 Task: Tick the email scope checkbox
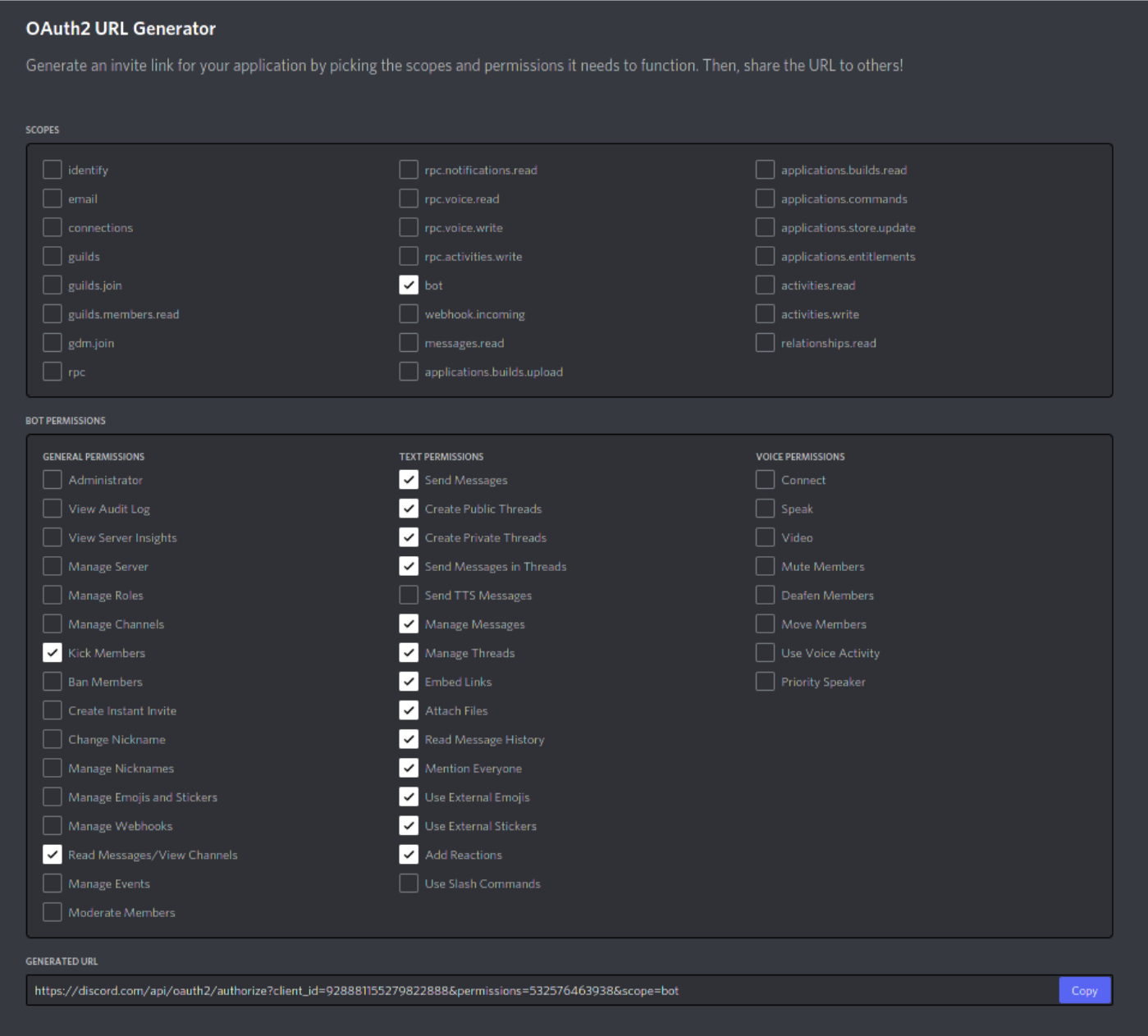point(53,199)
